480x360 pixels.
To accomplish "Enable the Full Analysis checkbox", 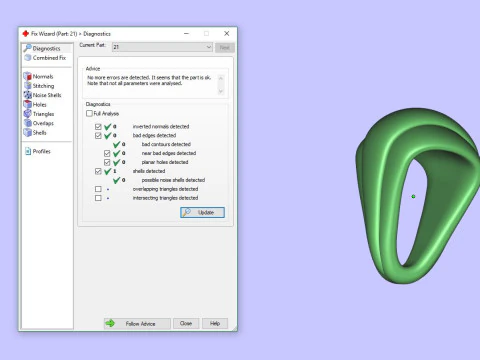I will pos(89,113).
